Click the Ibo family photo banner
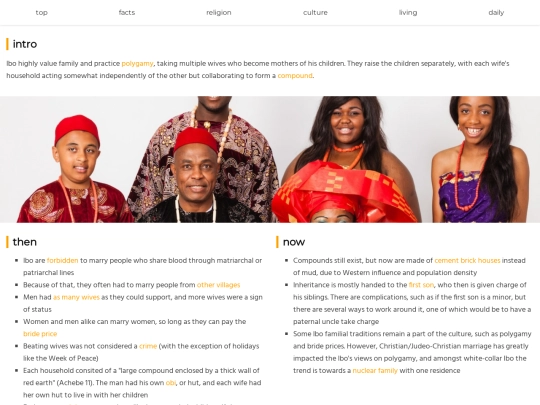The height and width of the screenshot is (405, 540). [270, 159]
